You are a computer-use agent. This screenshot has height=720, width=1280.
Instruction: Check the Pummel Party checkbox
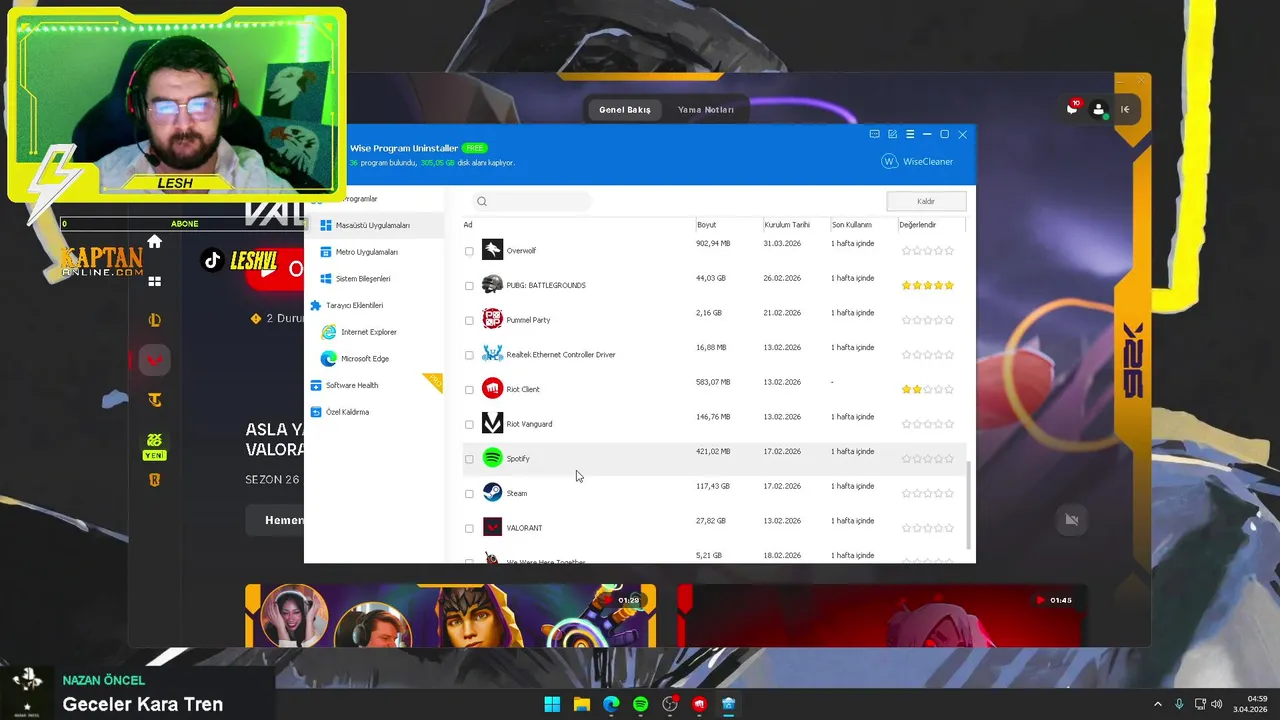tap(469, 320)
